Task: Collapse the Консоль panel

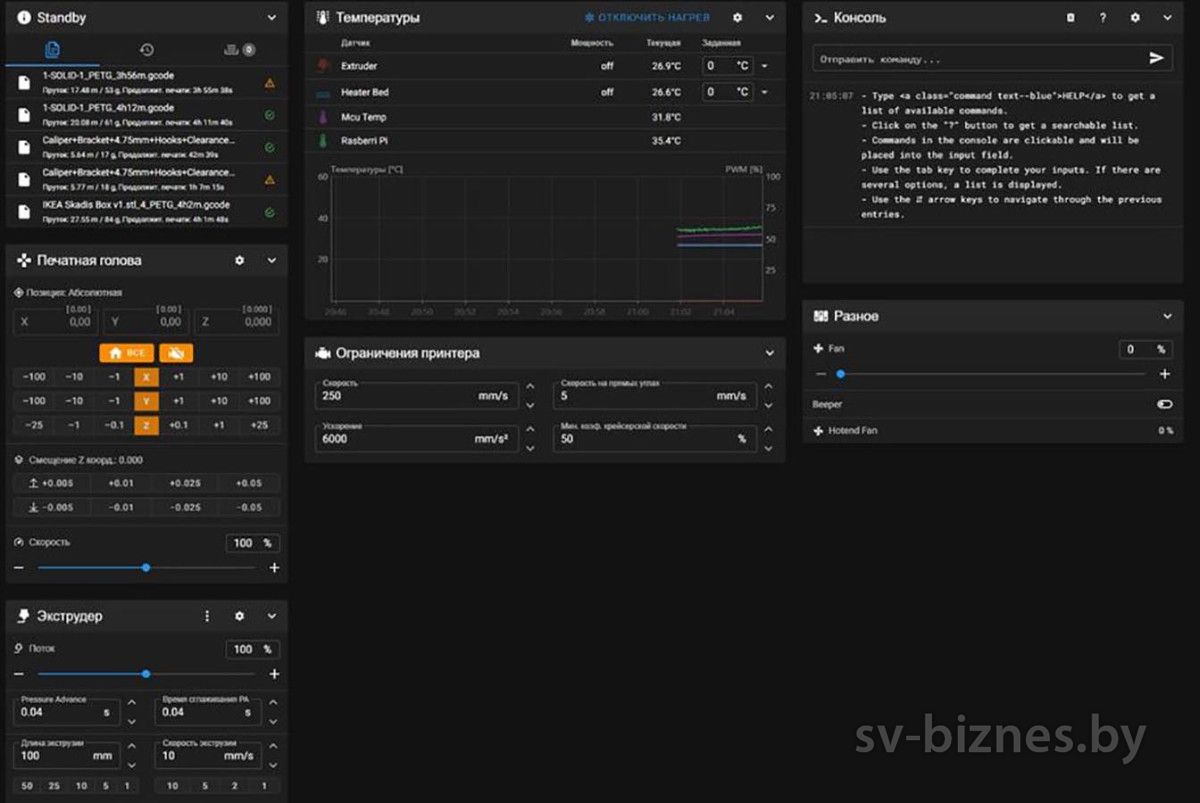Action: click(x=1168, y=18)
